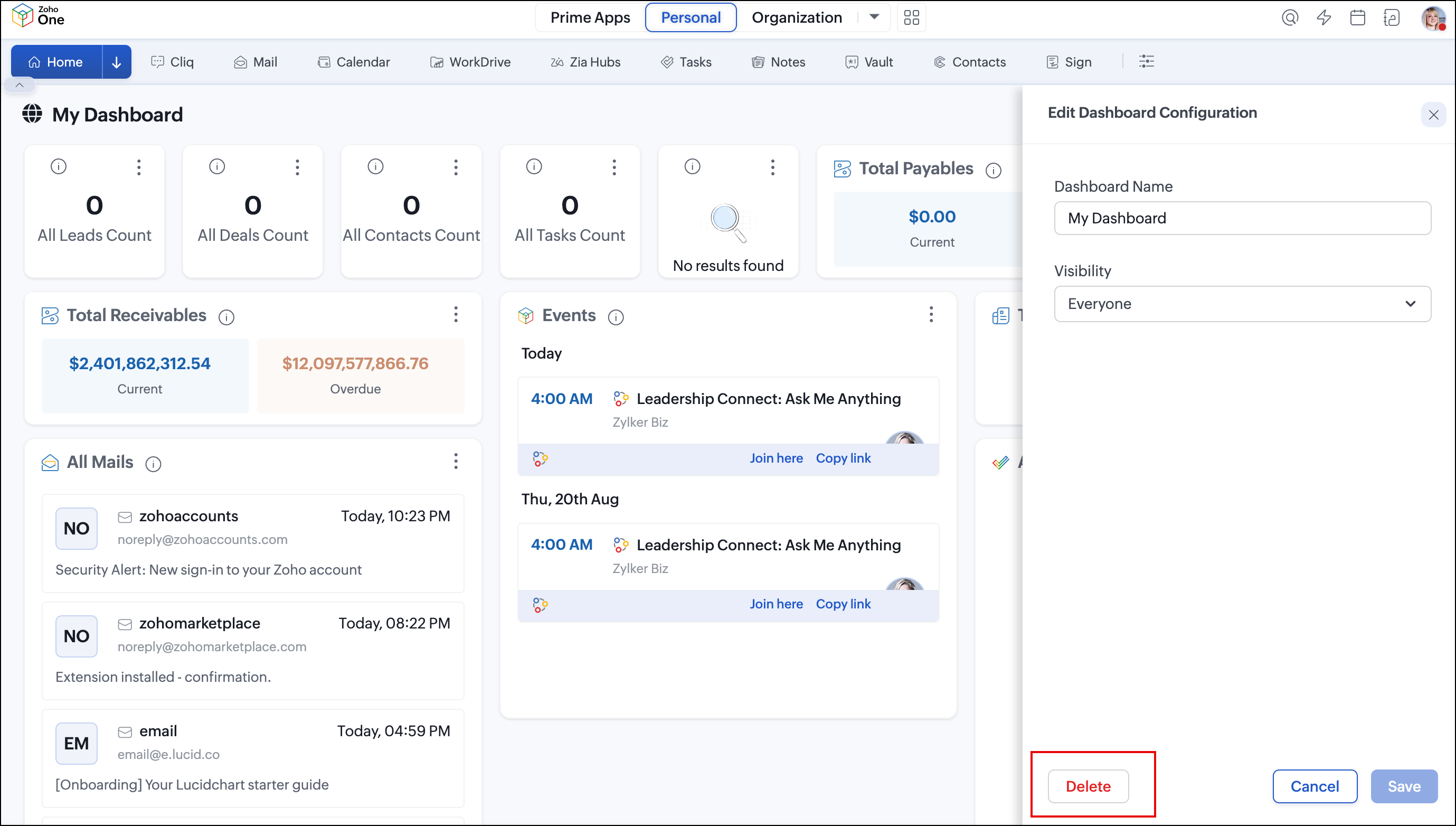Screen dimensions: 1456x826
Task: Open three-dot menu on All Contacts Count card
Action: point(456,167)
